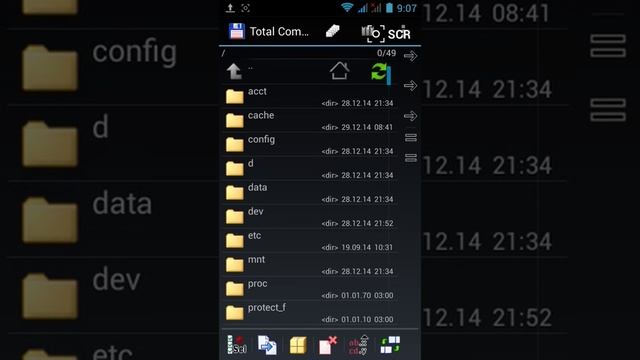Open the list icon beside the d row
The image size is (640, 360).
pos(411,158)
